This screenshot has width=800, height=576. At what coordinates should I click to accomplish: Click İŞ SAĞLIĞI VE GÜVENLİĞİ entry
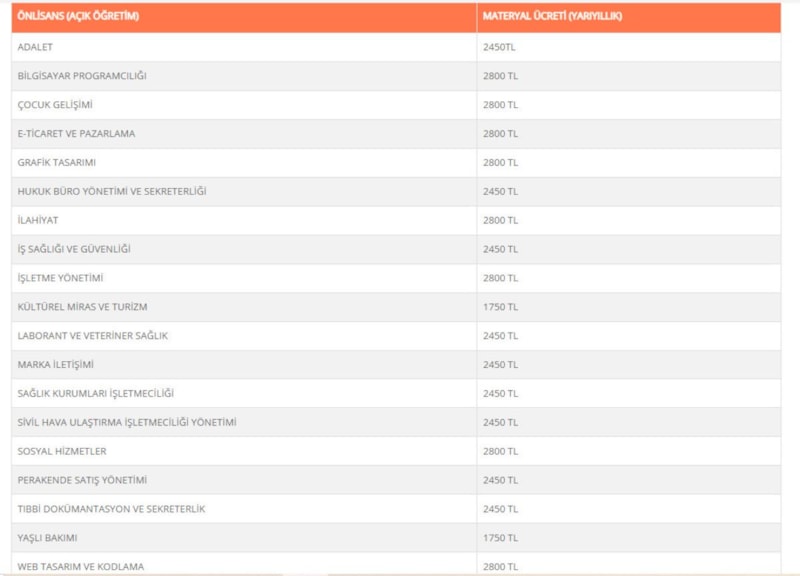[x=74, y=249]
